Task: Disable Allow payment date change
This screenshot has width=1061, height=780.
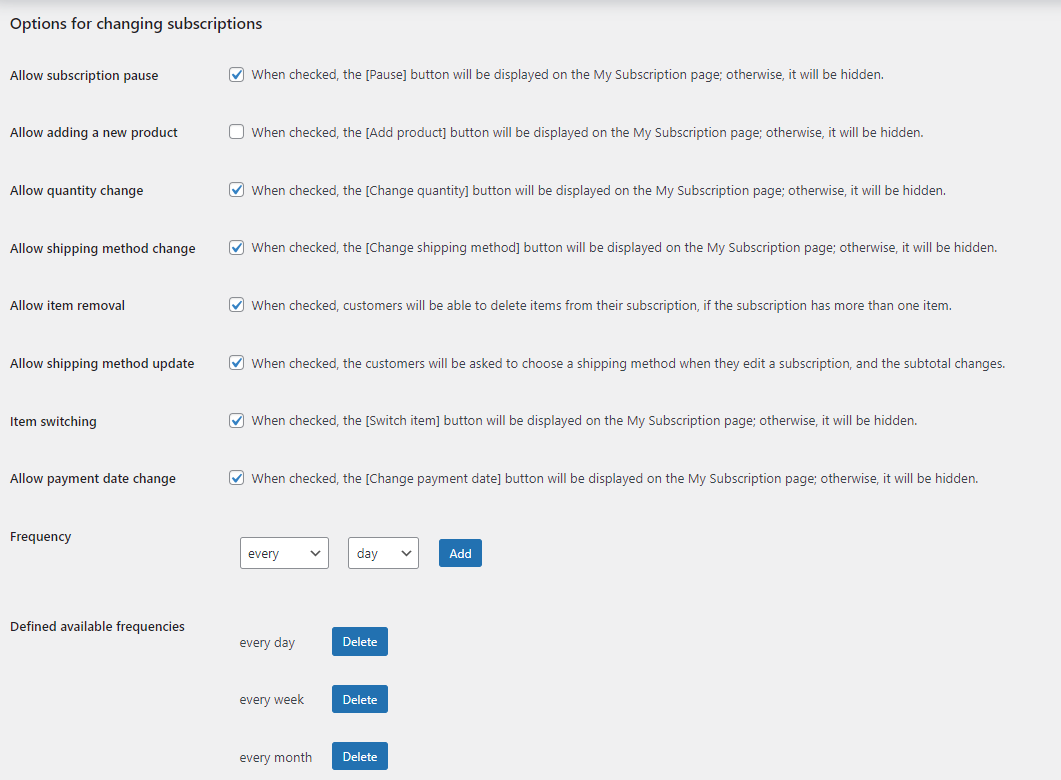Action: coord(236,477)
